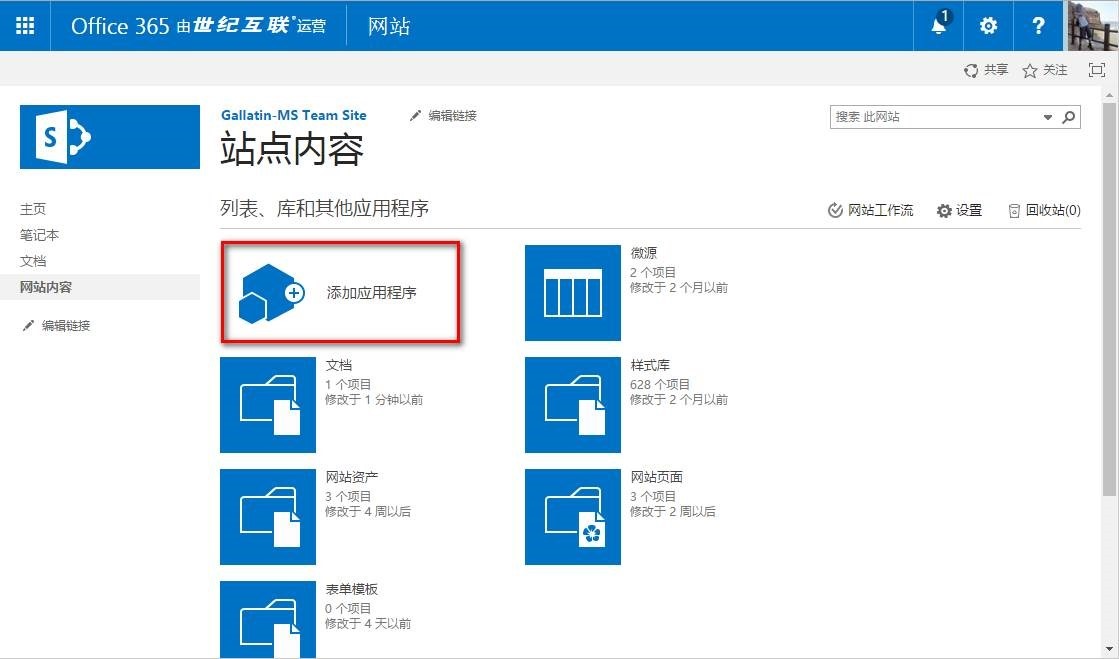Click the '修改于 1 分钟以前' text
The width and height of the screenshot is (1119, 659).
coord(374,400)
